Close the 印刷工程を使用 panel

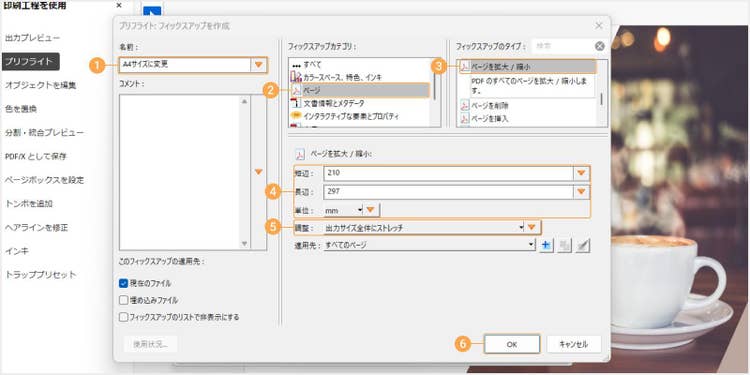coord(119,6)
